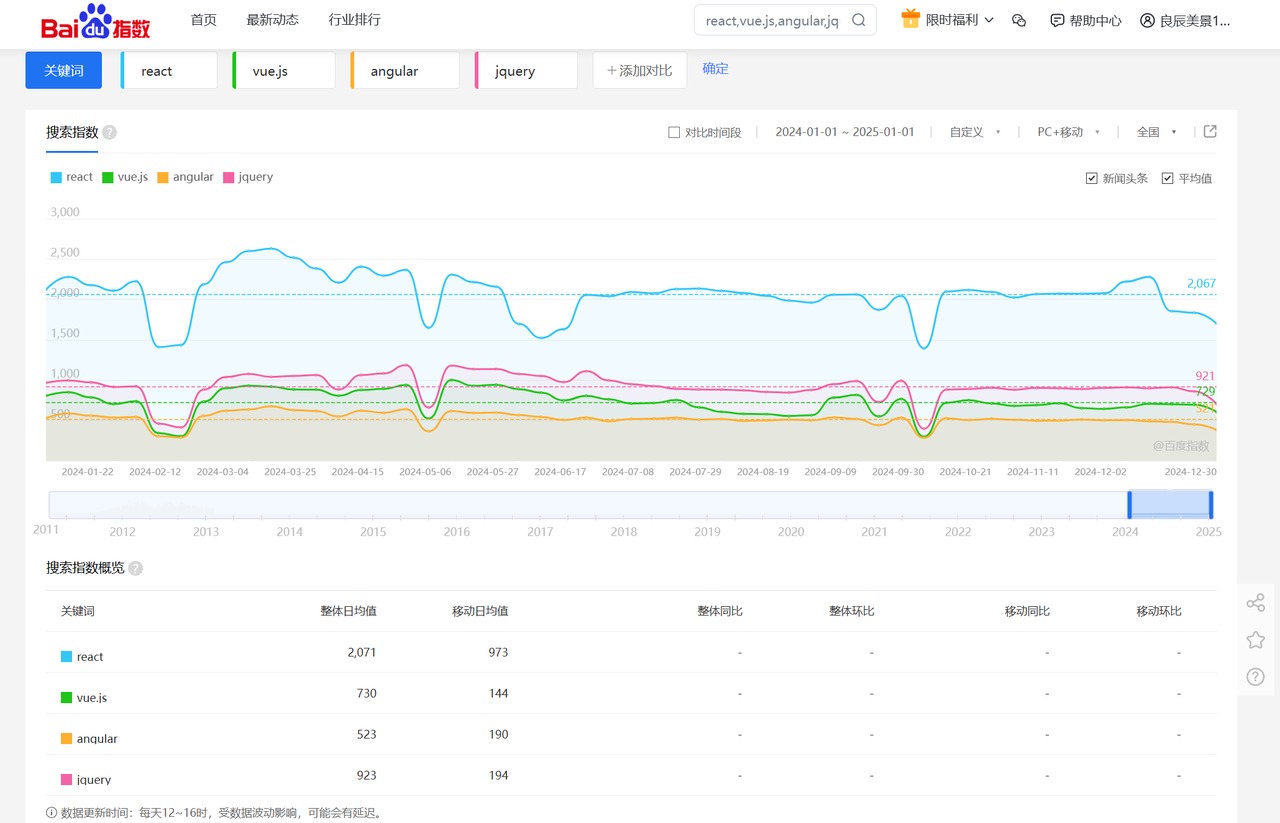1280x823 pixels.
Task: Toggle react series in chart legend
Action: pyautogui.click(x=72, y=177)
